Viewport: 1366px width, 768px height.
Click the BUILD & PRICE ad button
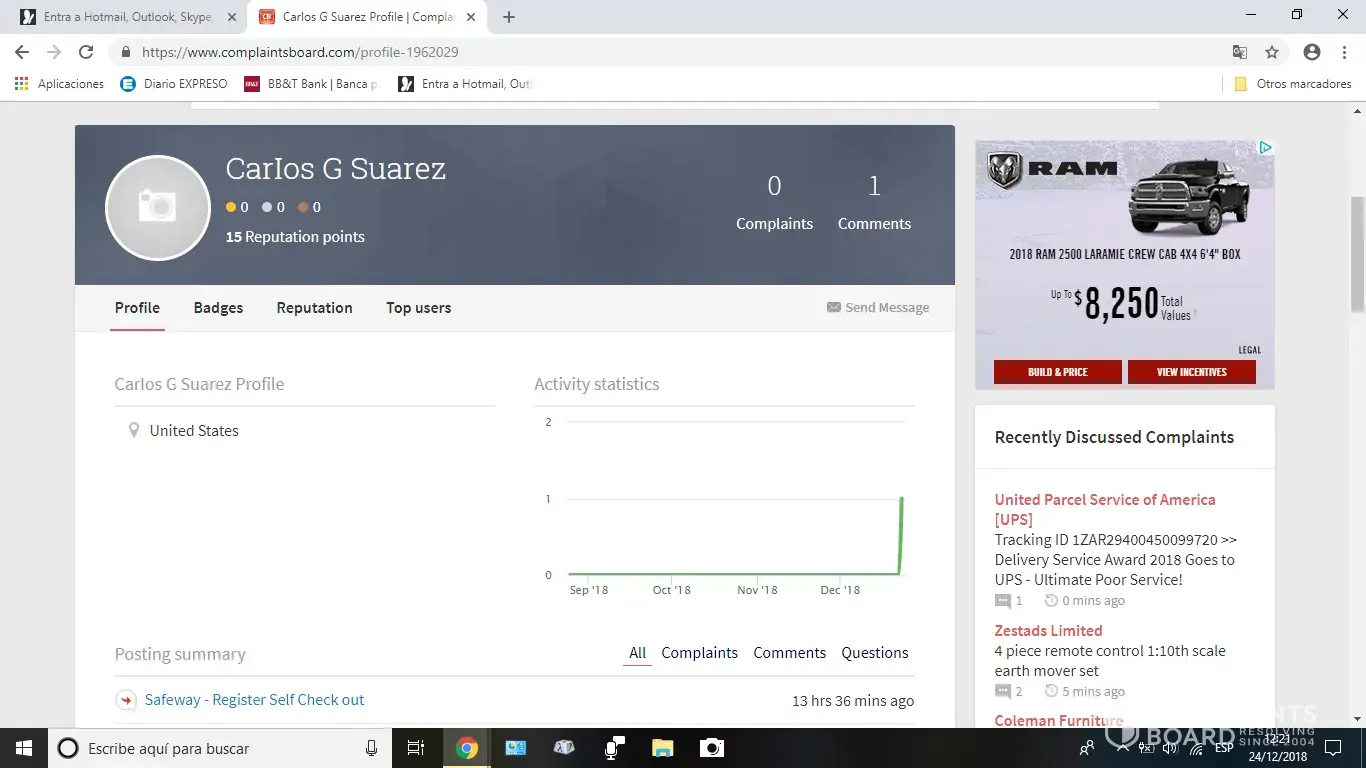1057,372
